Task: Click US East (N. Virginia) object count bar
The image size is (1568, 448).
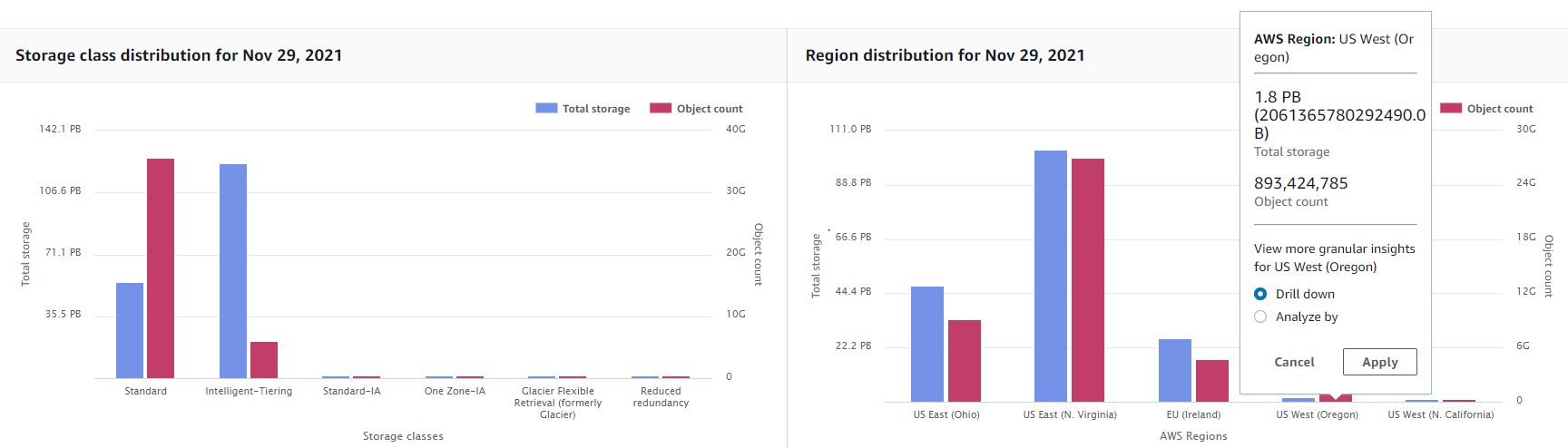Action: point(1088,279)
